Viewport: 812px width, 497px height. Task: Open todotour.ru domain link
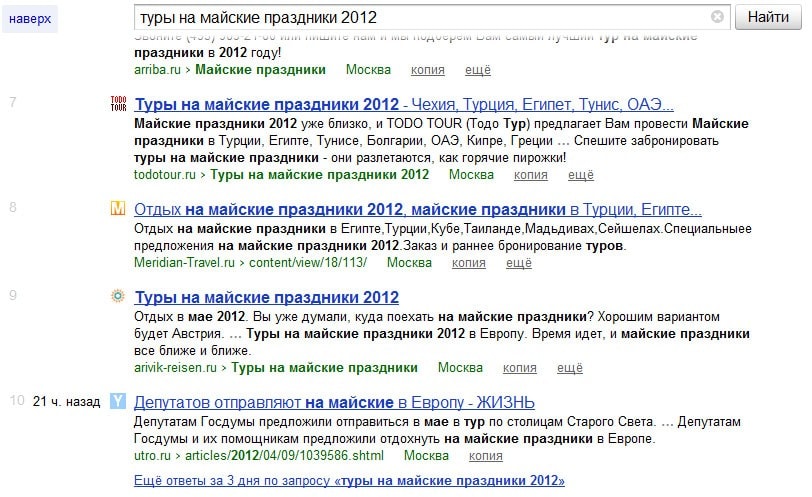coord(165,175)
